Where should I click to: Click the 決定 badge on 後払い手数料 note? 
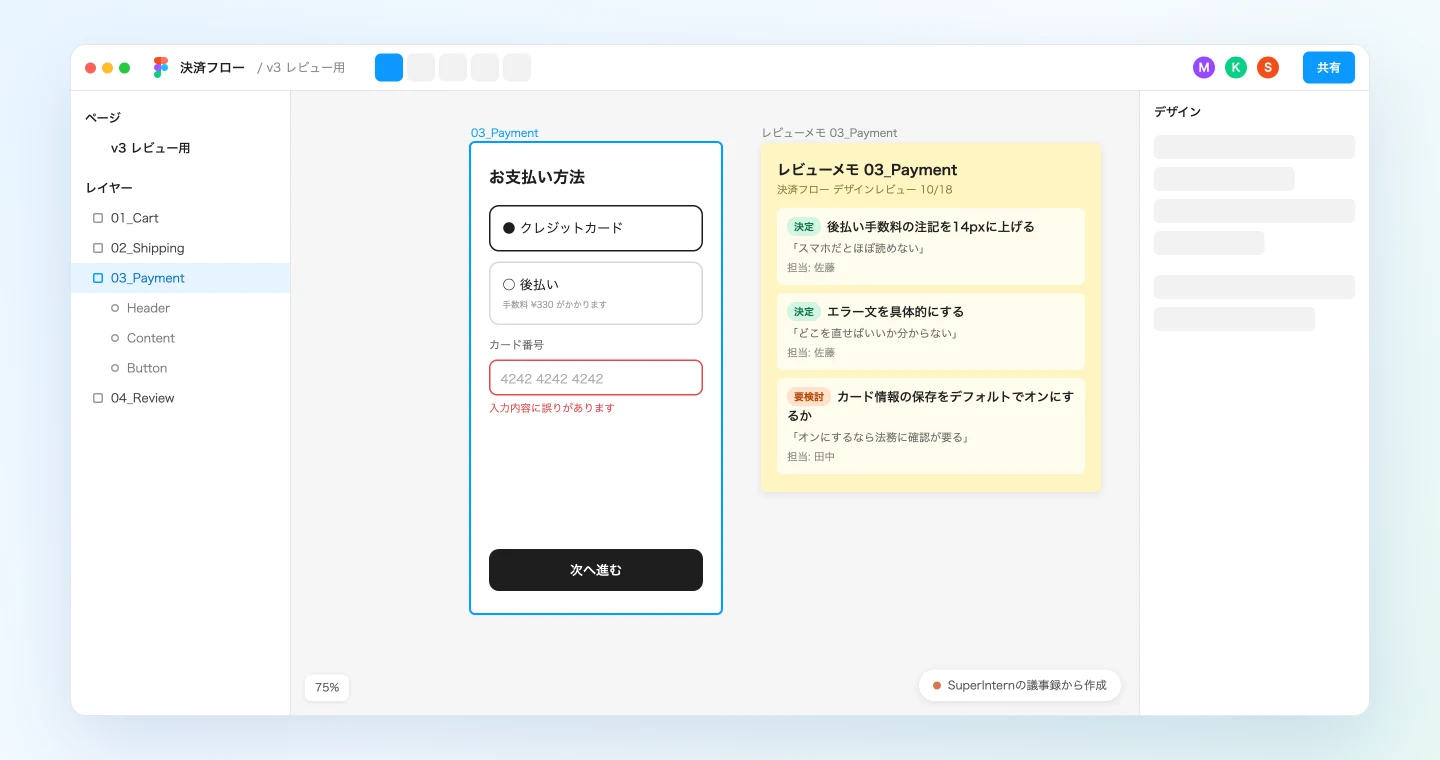coord(804,227)
